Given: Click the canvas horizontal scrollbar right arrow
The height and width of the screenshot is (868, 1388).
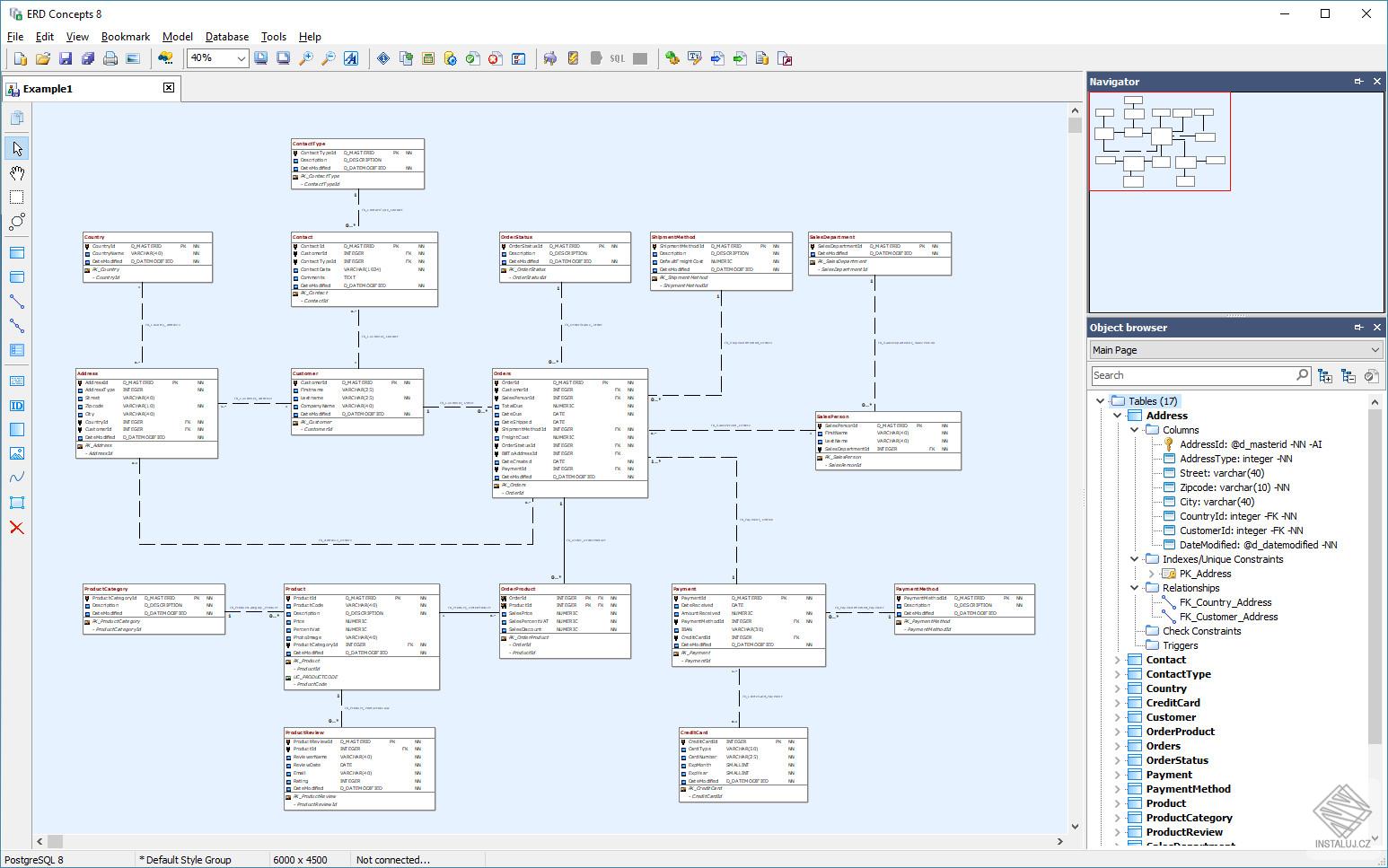Looking at the screenshot, I should 1060,842.
